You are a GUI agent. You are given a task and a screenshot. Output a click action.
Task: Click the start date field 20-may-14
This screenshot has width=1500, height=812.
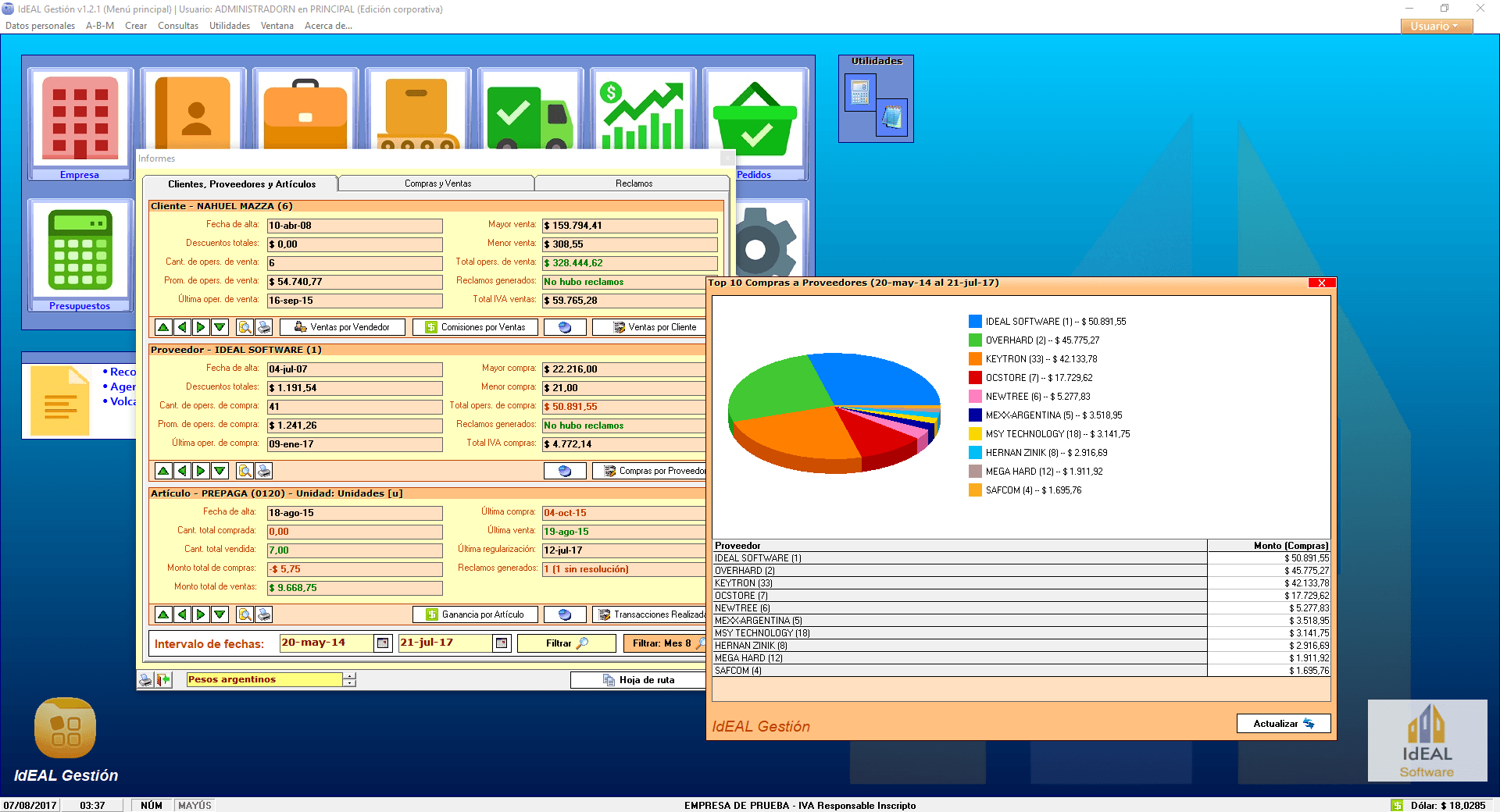click(x=326, y=643)
